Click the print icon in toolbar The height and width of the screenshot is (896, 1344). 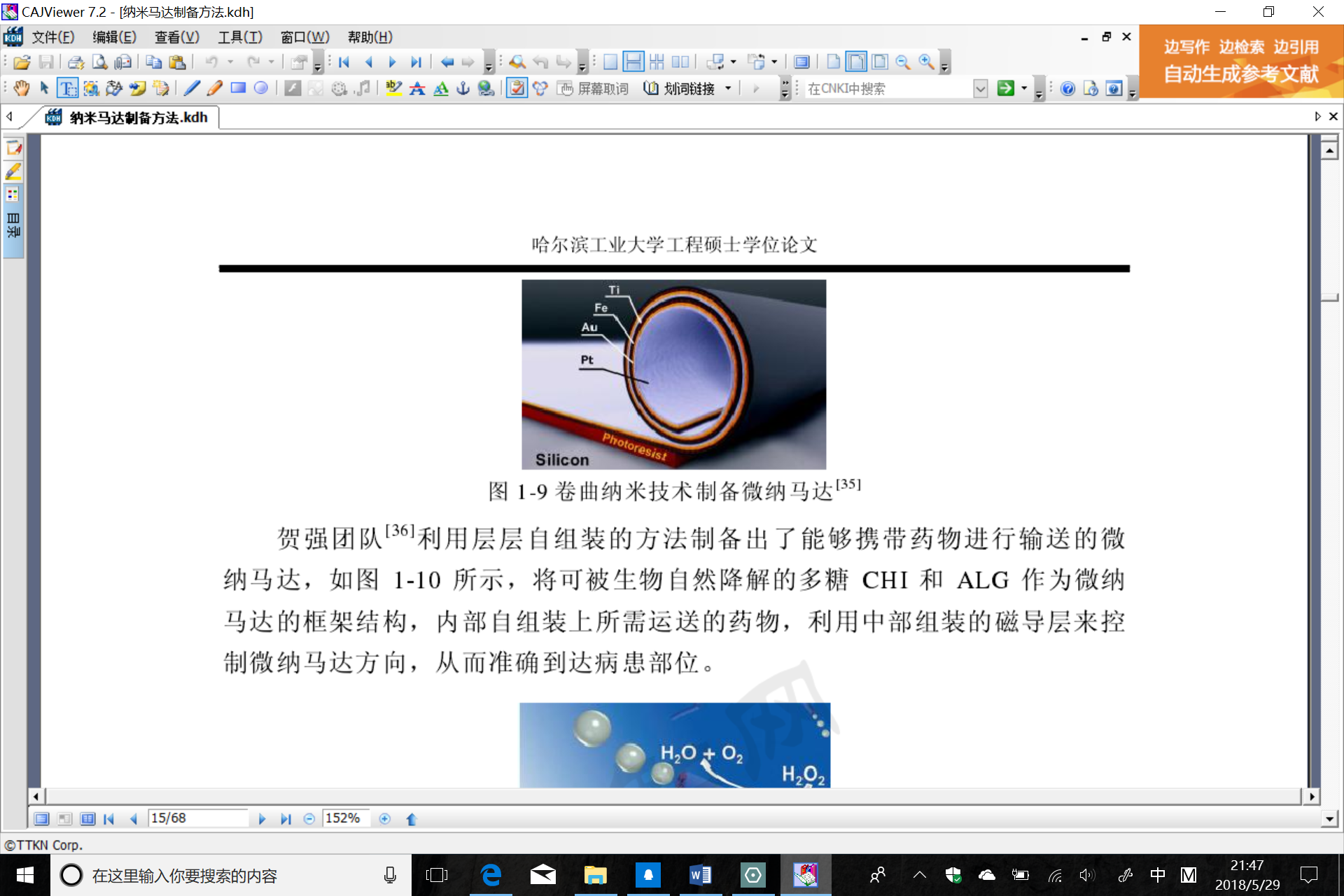(76, 62)
